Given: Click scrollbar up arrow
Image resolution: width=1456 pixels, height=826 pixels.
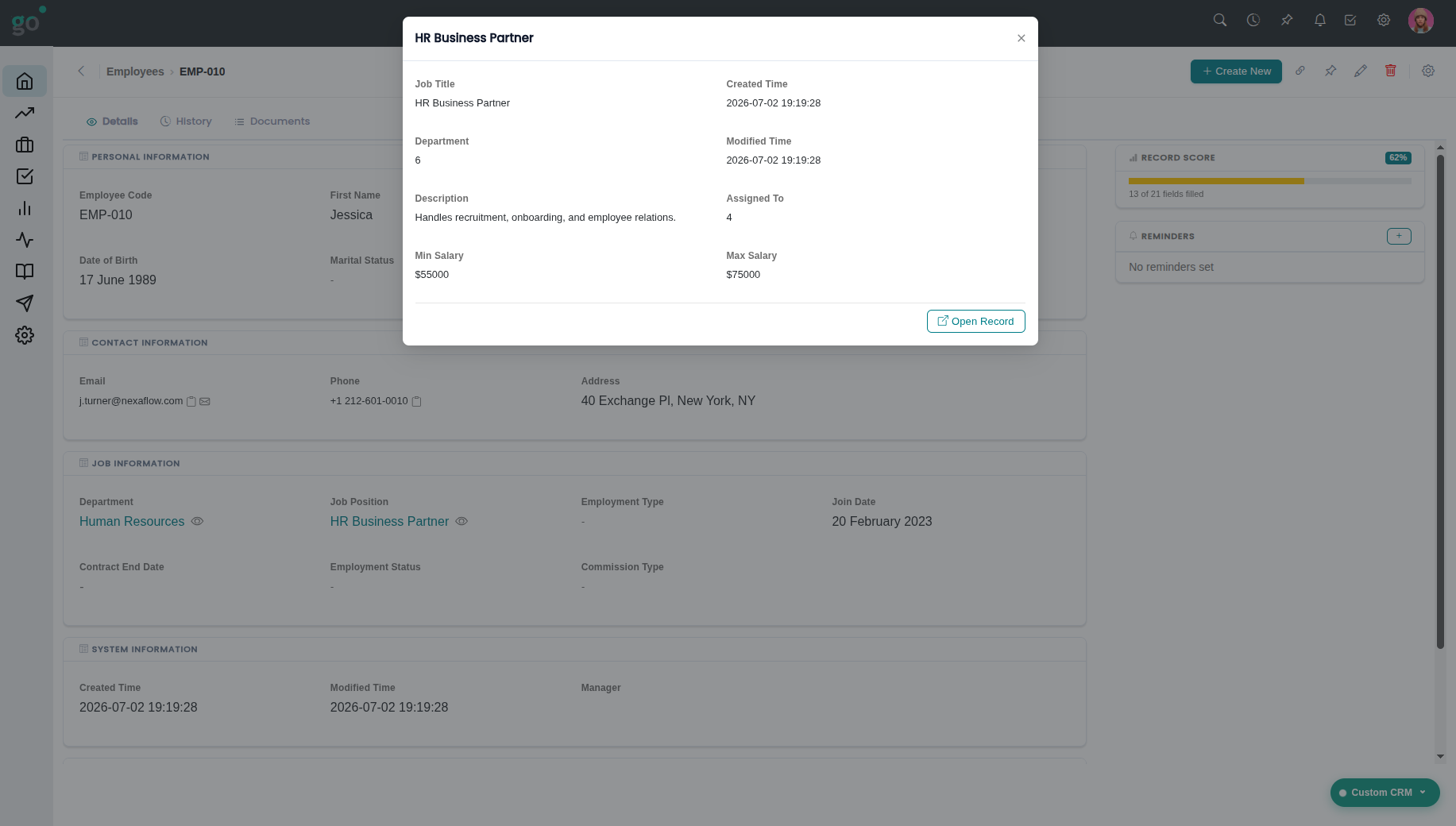Looking at the screenshot, I should click(1440, 148).
